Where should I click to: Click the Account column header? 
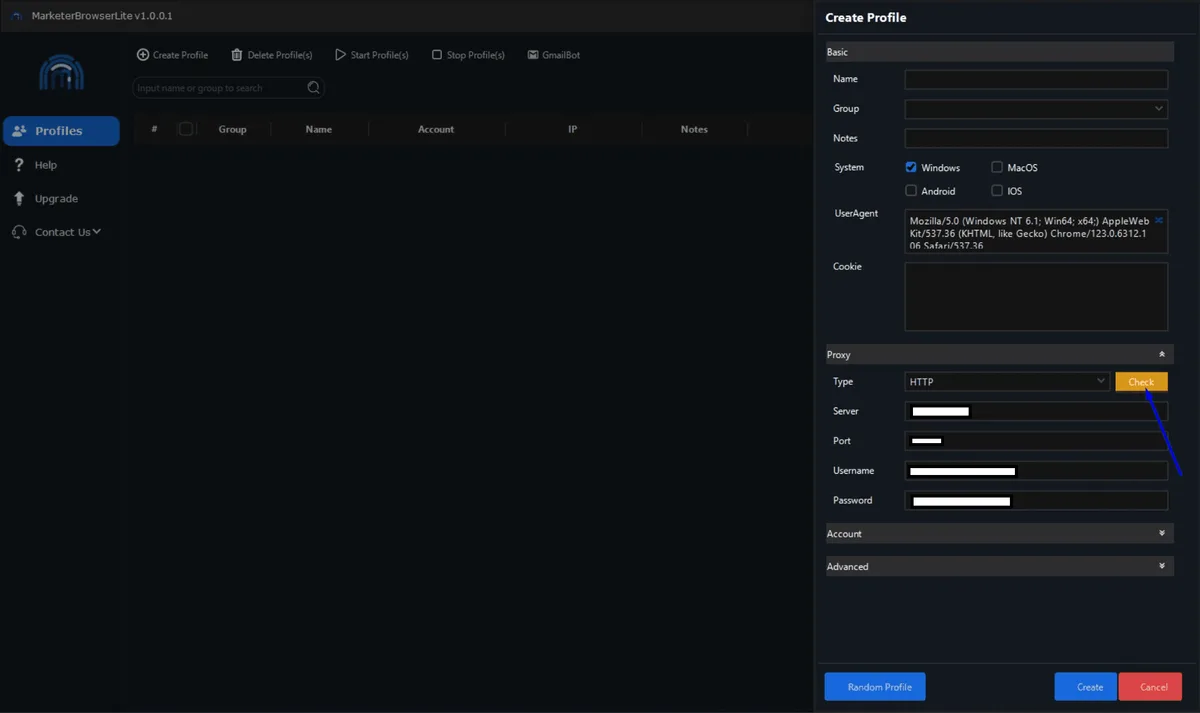pyautogui.click(x=436, y=129)
